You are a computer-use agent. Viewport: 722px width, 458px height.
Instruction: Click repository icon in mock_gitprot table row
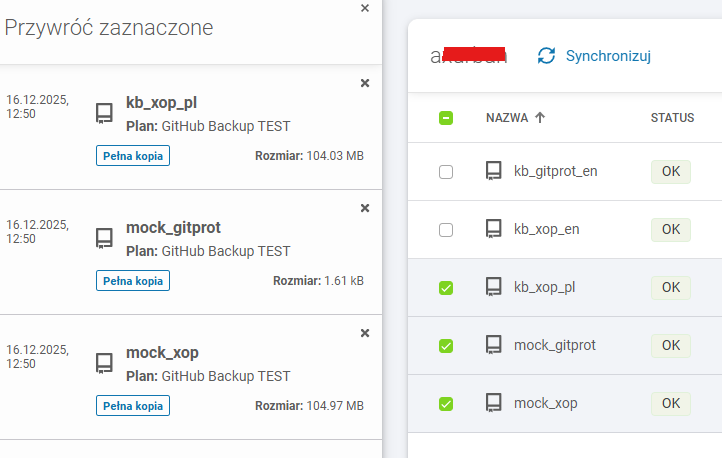493,345
